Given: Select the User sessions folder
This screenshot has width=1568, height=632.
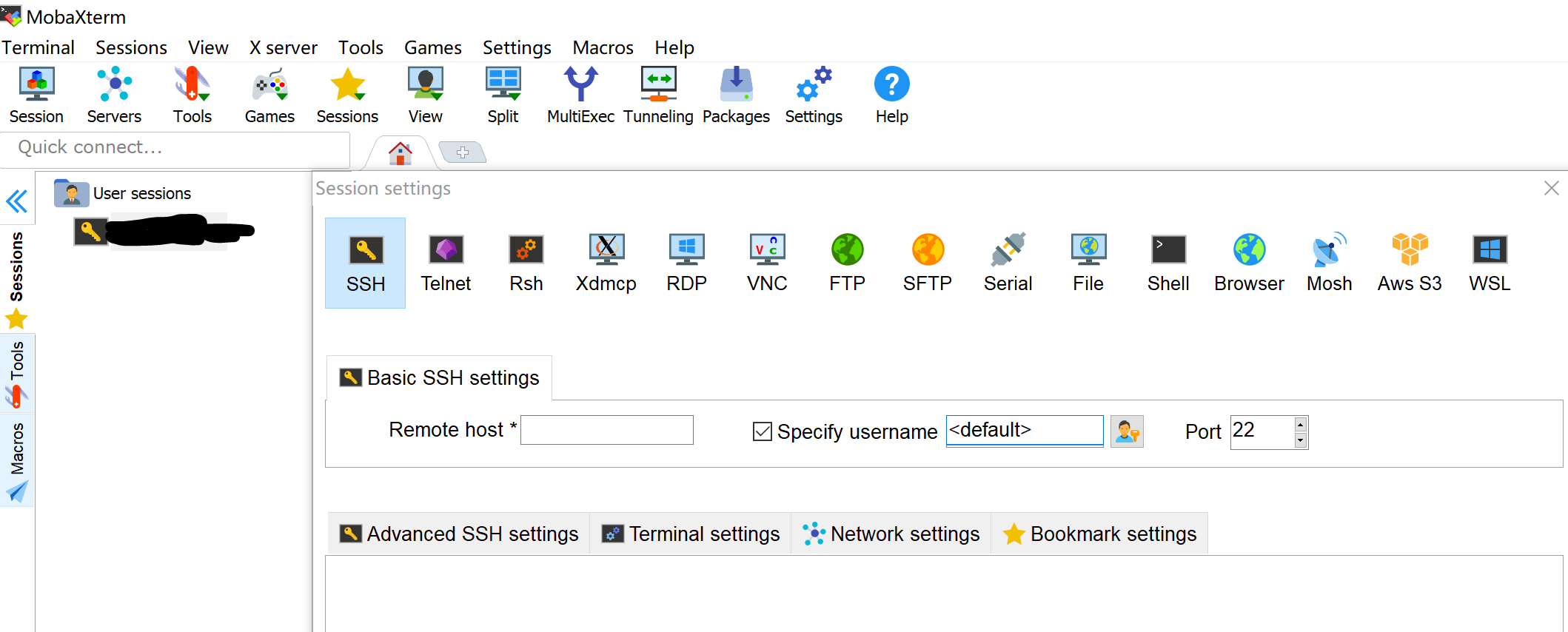Looking at the screenshot, I should [x=123, y=193].
